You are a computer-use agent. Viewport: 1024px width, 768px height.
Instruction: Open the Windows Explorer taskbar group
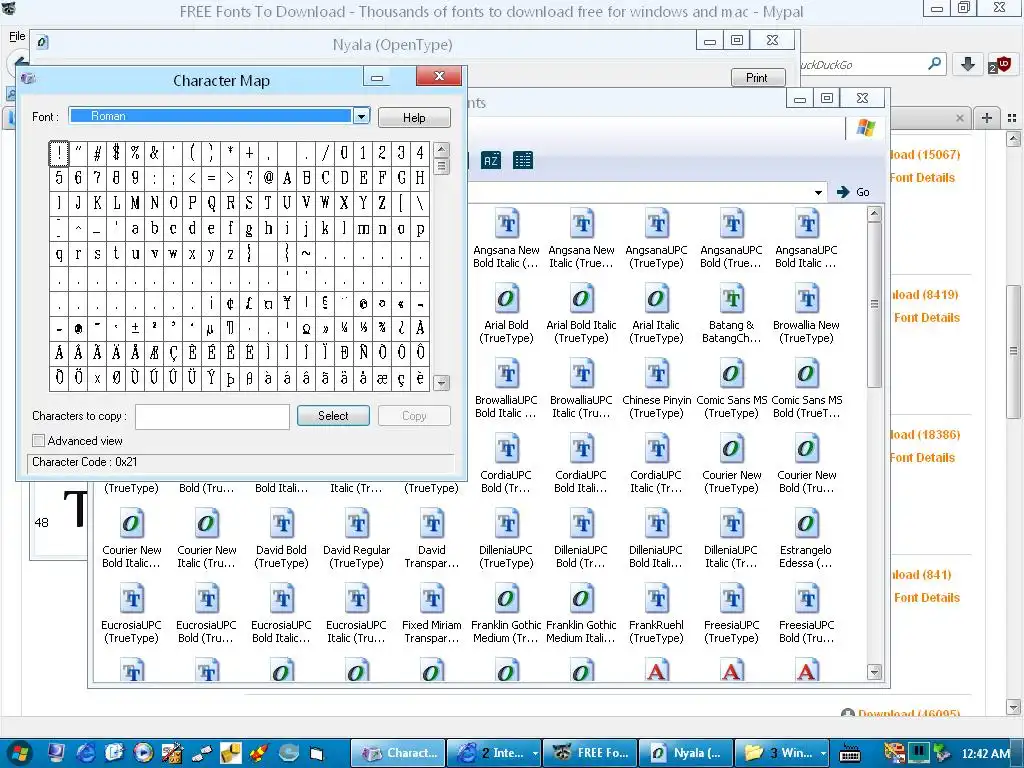782,753
